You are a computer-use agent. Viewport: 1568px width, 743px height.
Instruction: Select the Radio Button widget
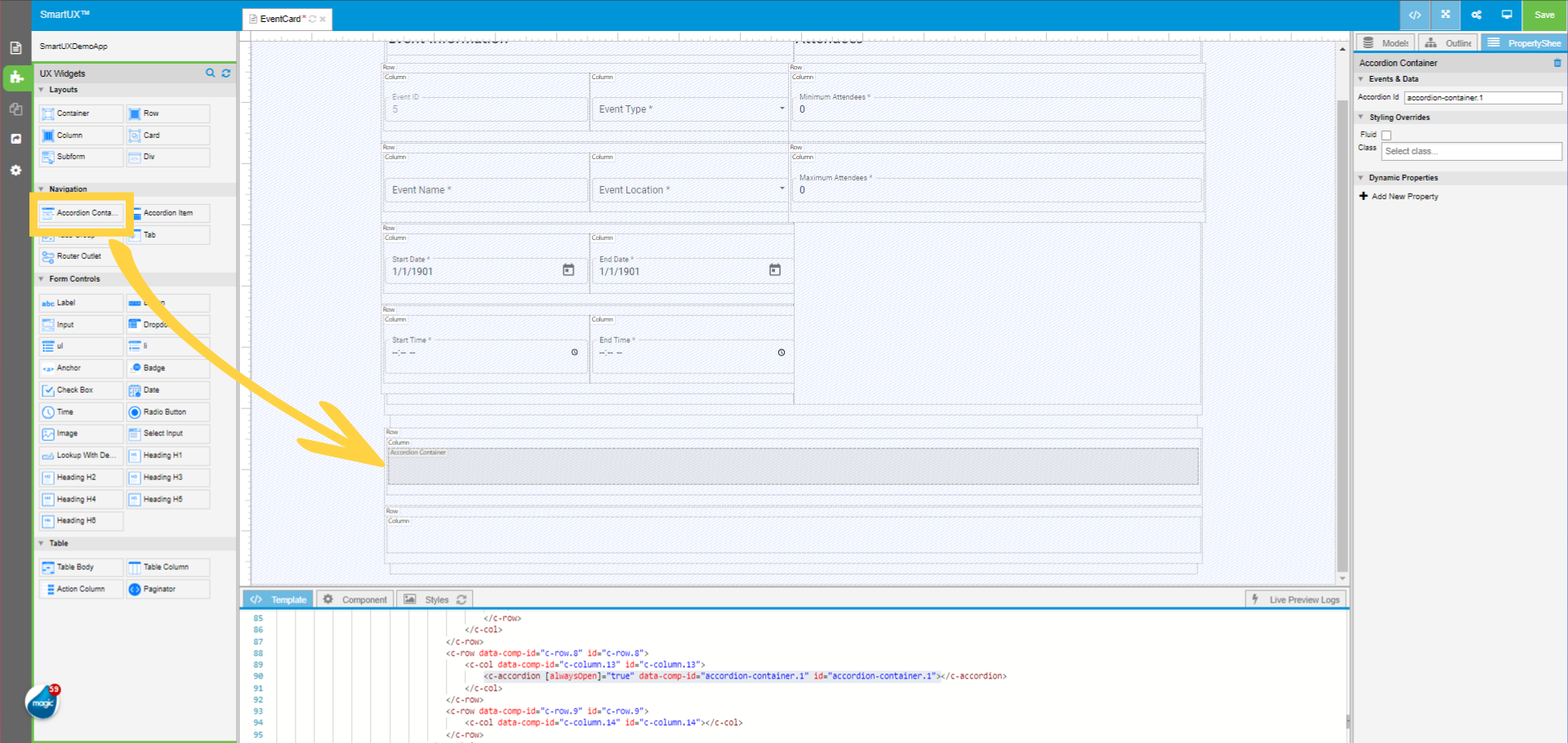point(167,412)
